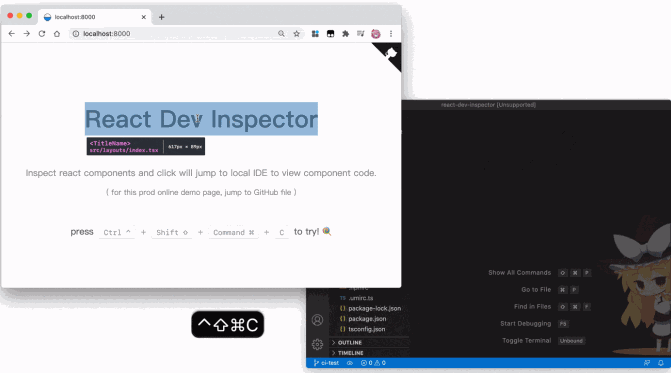Open a new browser tab
The height and width of the screenshot is (373, 671).
click(x=161, y=17)
